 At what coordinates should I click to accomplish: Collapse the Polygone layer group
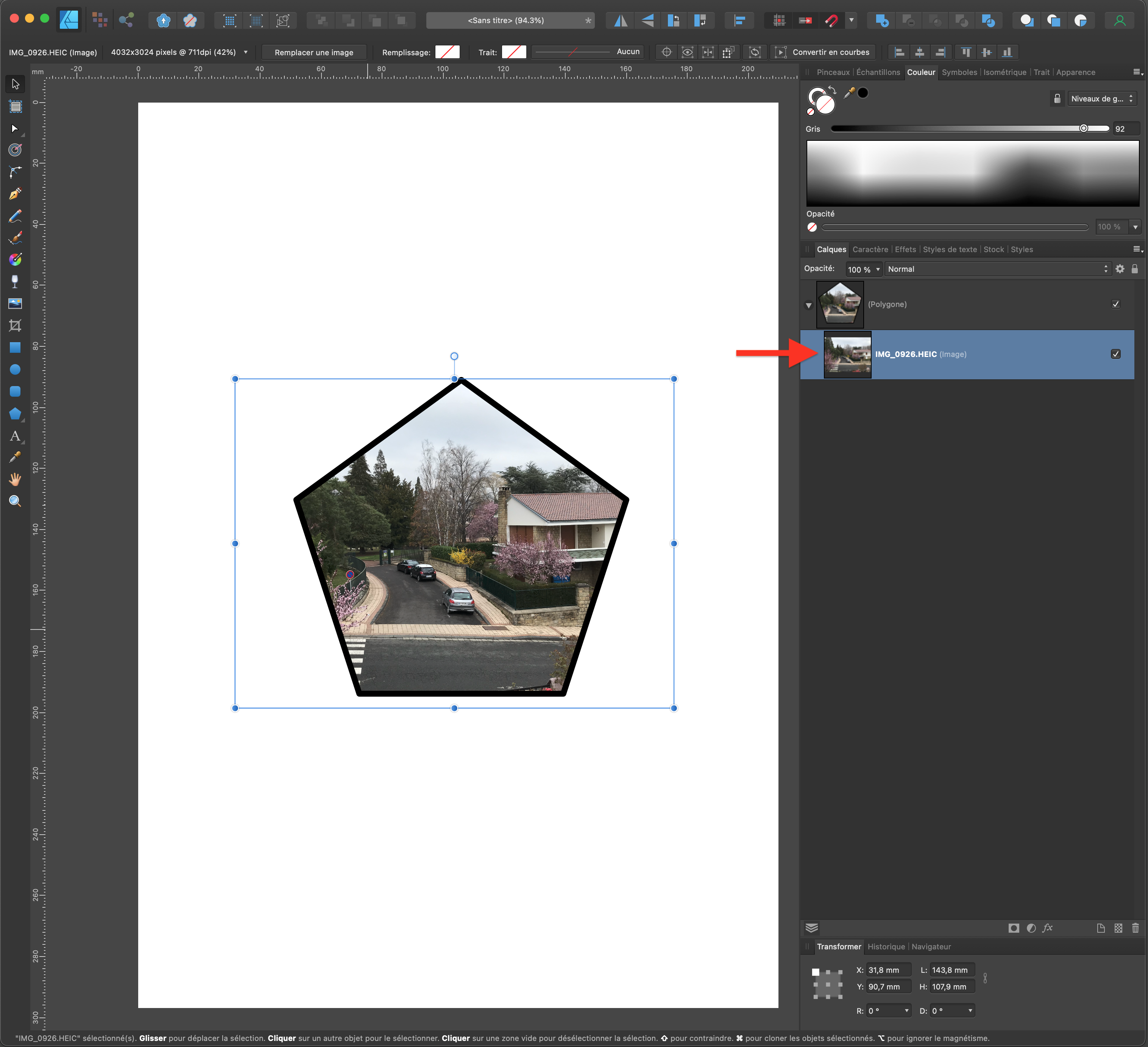tap(809, 305)
